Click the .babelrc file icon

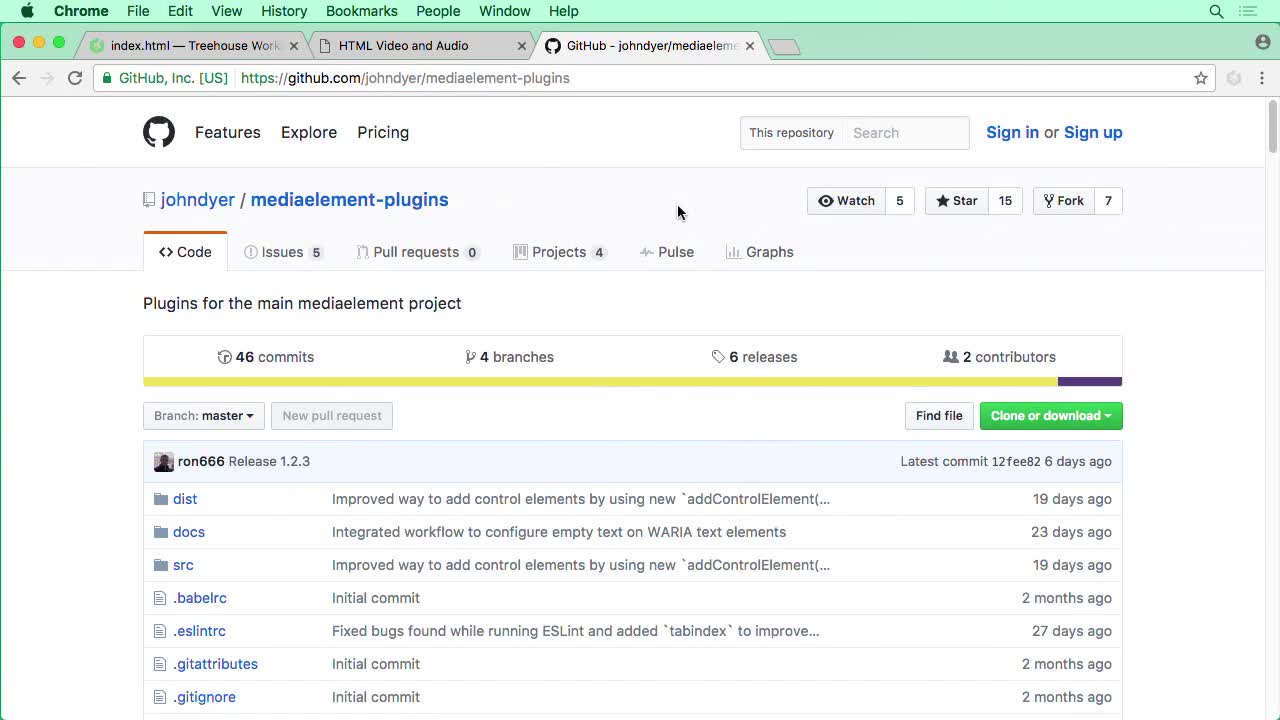tap(160, 598)
